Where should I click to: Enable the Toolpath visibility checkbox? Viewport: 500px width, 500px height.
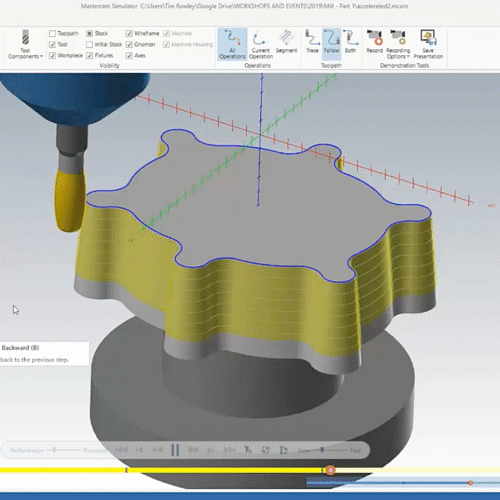52,33
